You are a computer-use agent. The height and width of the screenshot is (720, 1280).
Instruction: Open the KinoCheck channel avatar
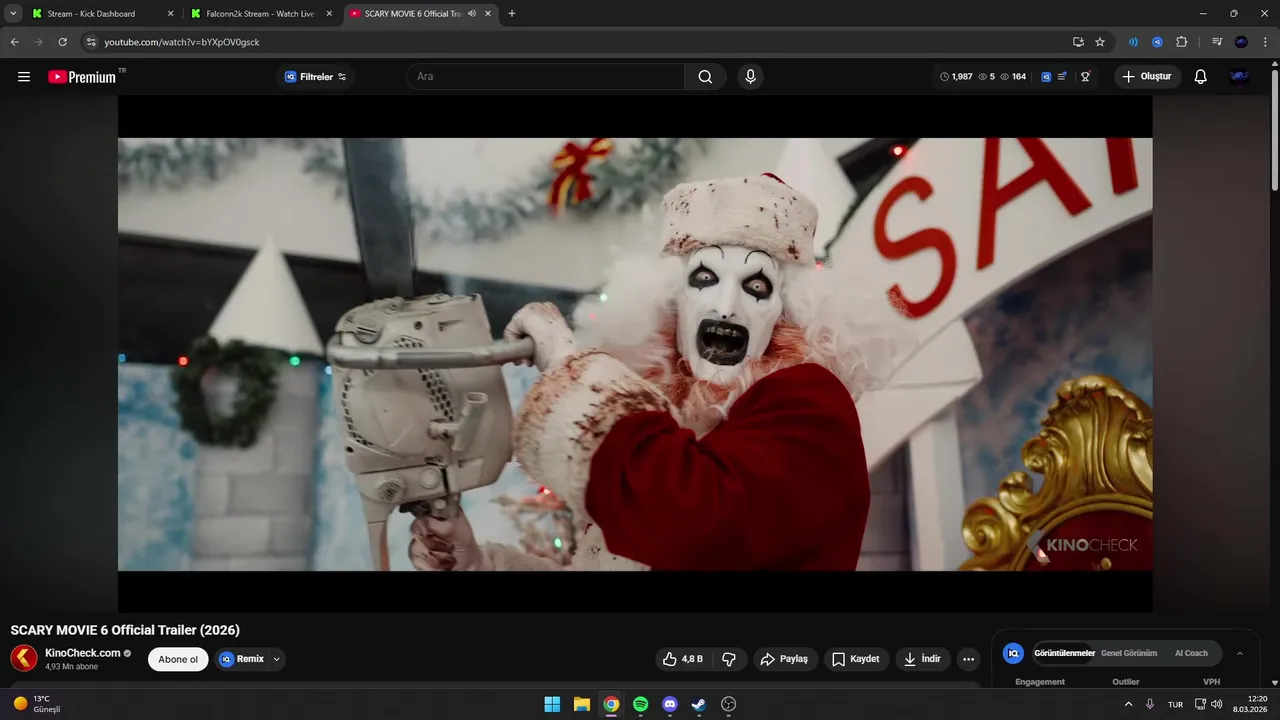(24, 658)
